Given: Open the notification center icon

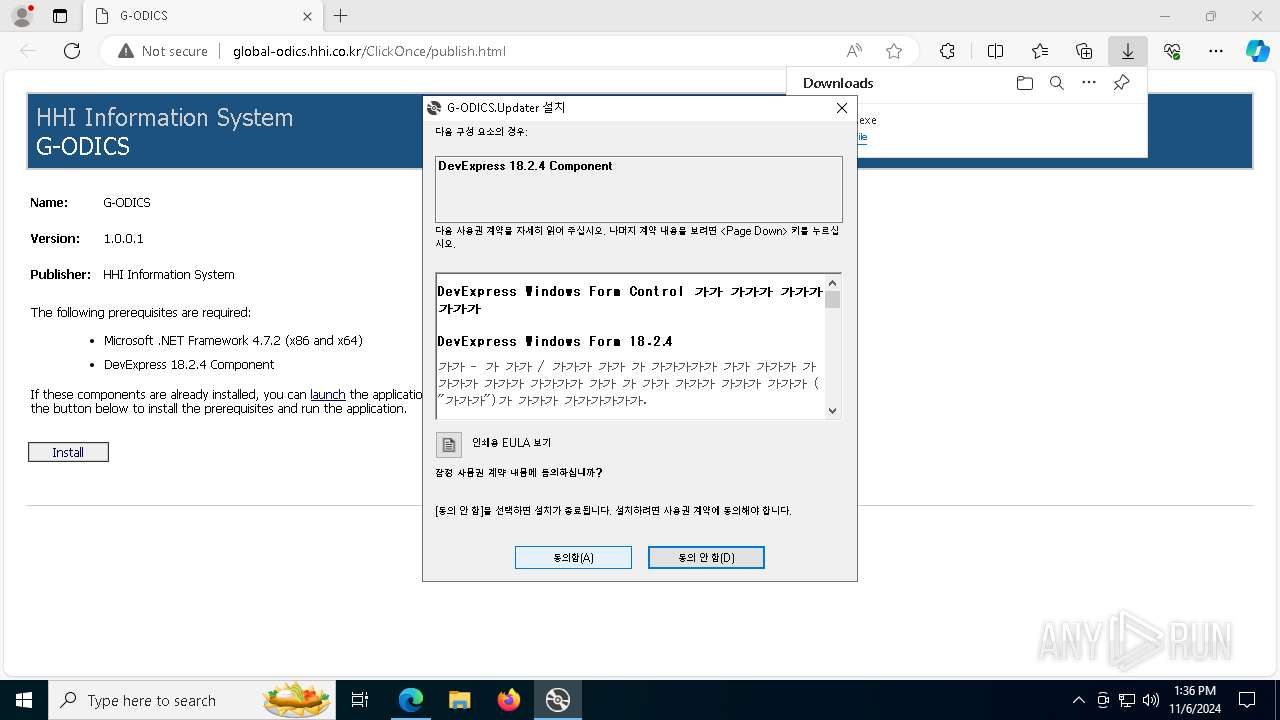Looking at the screenshot, I should [x=1247, y=700].
